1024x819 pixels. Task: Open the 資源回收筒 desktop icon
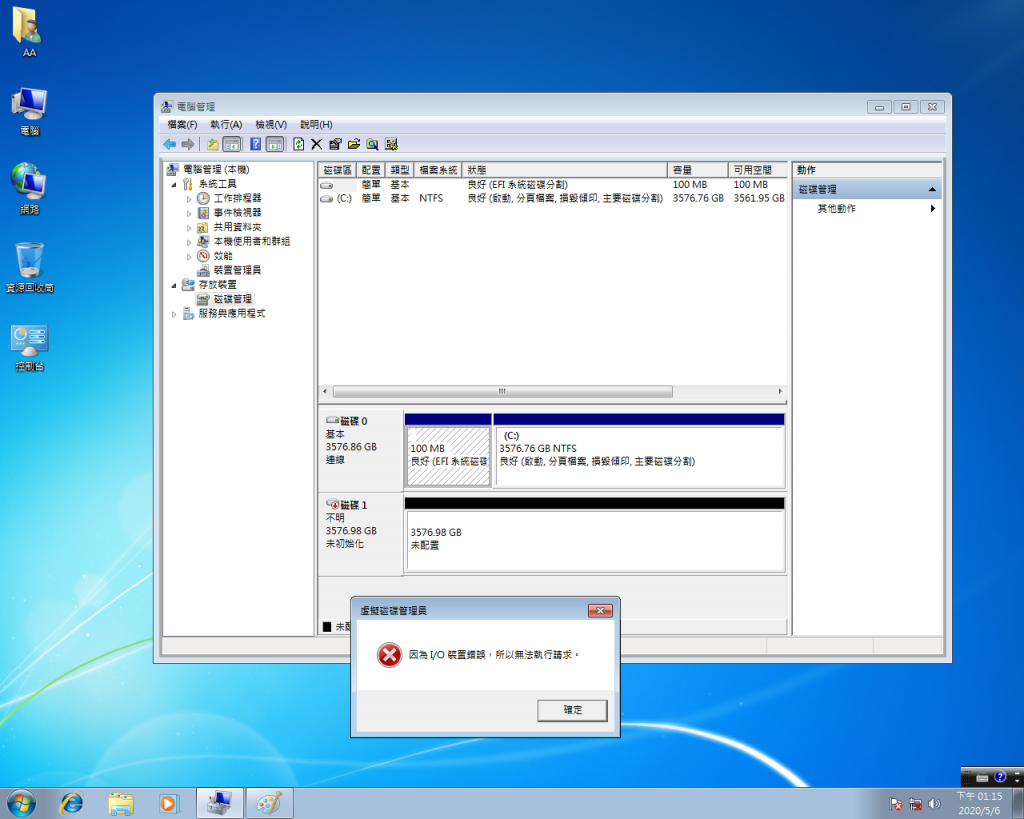pos(29,268)
